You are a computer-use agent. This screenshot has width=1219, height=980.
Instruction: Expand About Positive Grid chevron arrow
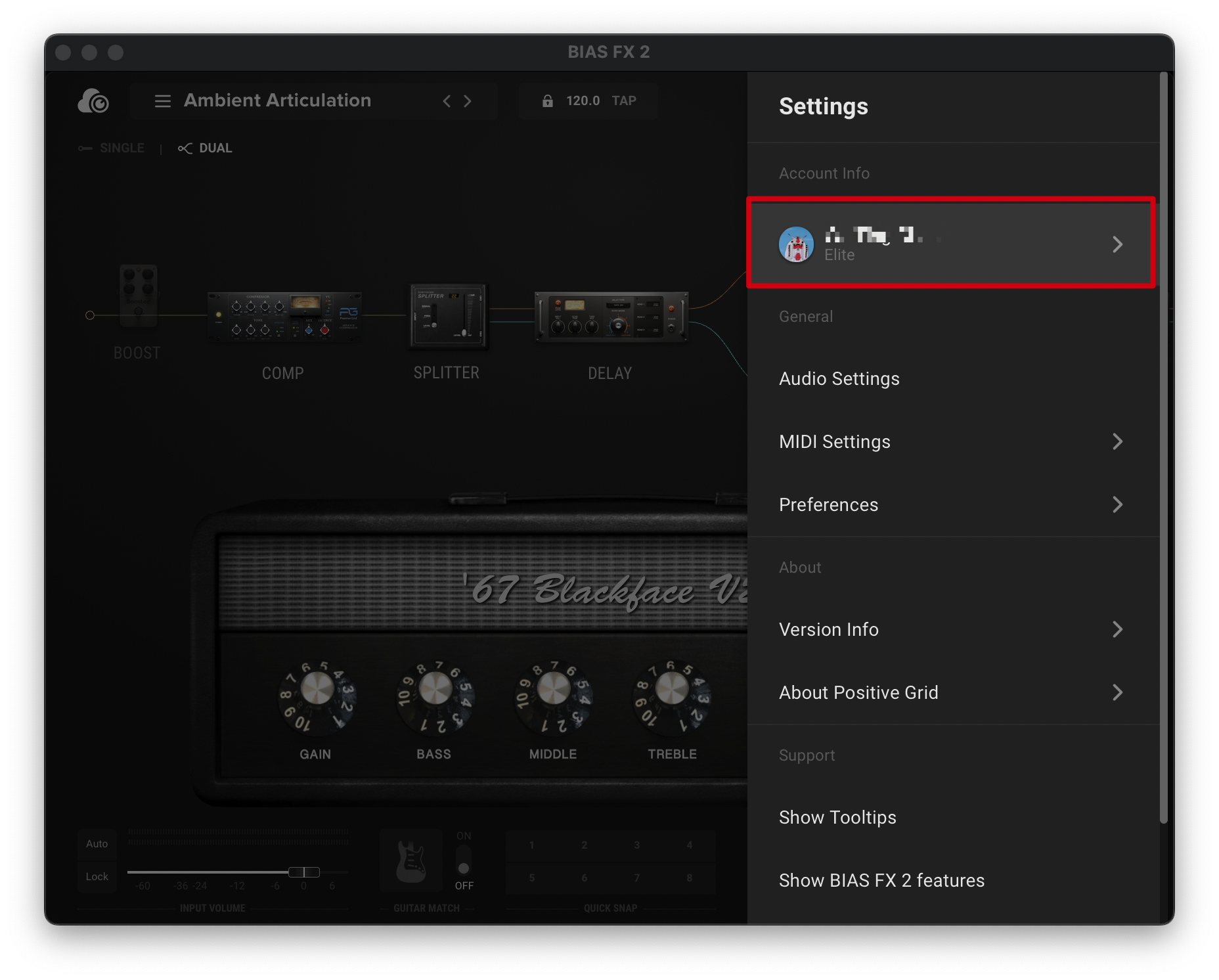1117,692
